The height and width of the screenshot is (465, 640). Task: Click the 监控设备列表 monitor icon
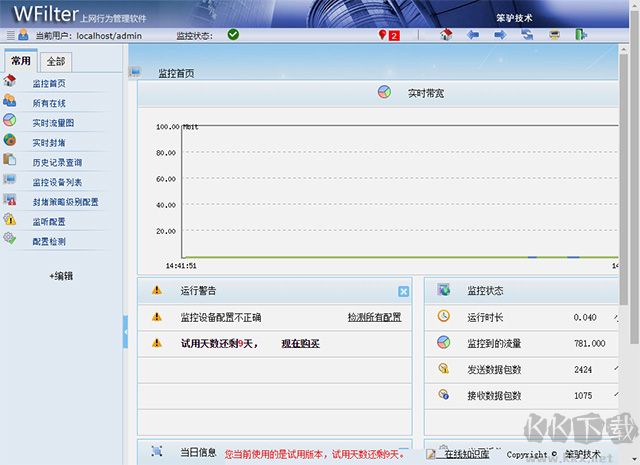(x=10, y=179)
